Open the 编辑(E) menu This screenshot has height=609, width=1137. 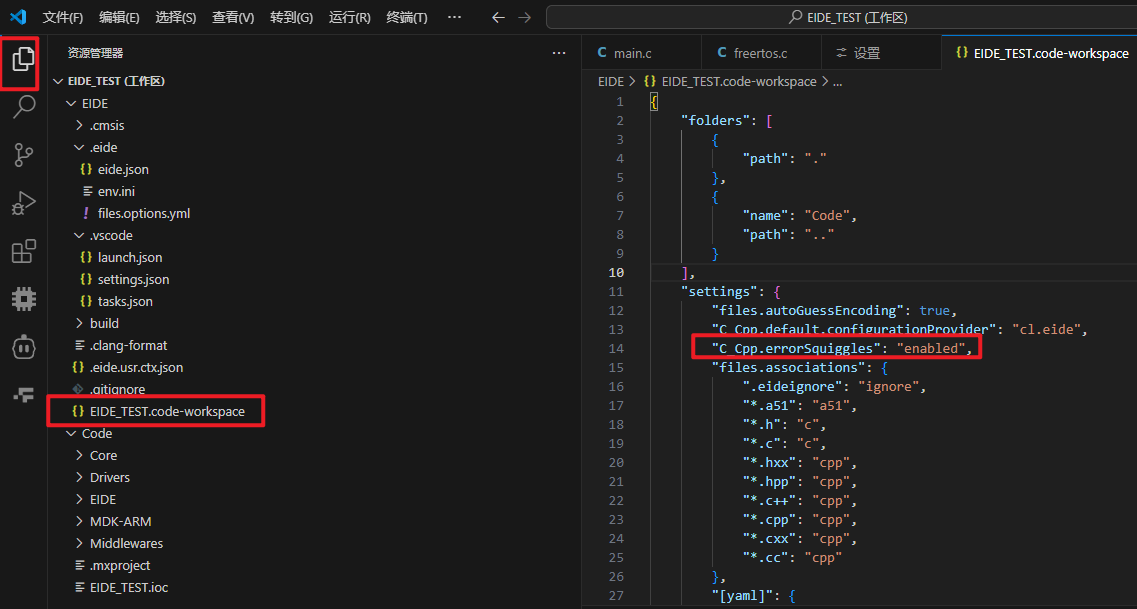coord(120,17)
